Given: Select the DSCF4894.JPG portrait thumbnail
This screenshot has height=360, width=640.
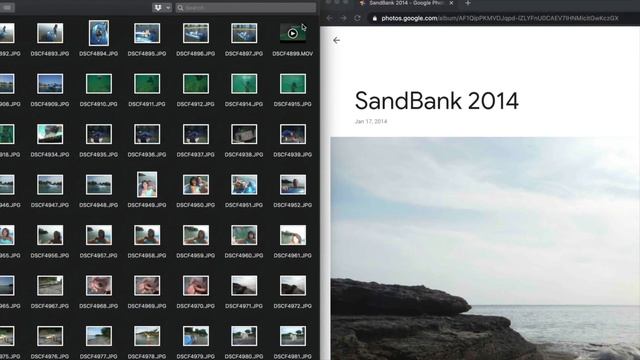Looking at the screenshot, I should click(x=99, y=33).
